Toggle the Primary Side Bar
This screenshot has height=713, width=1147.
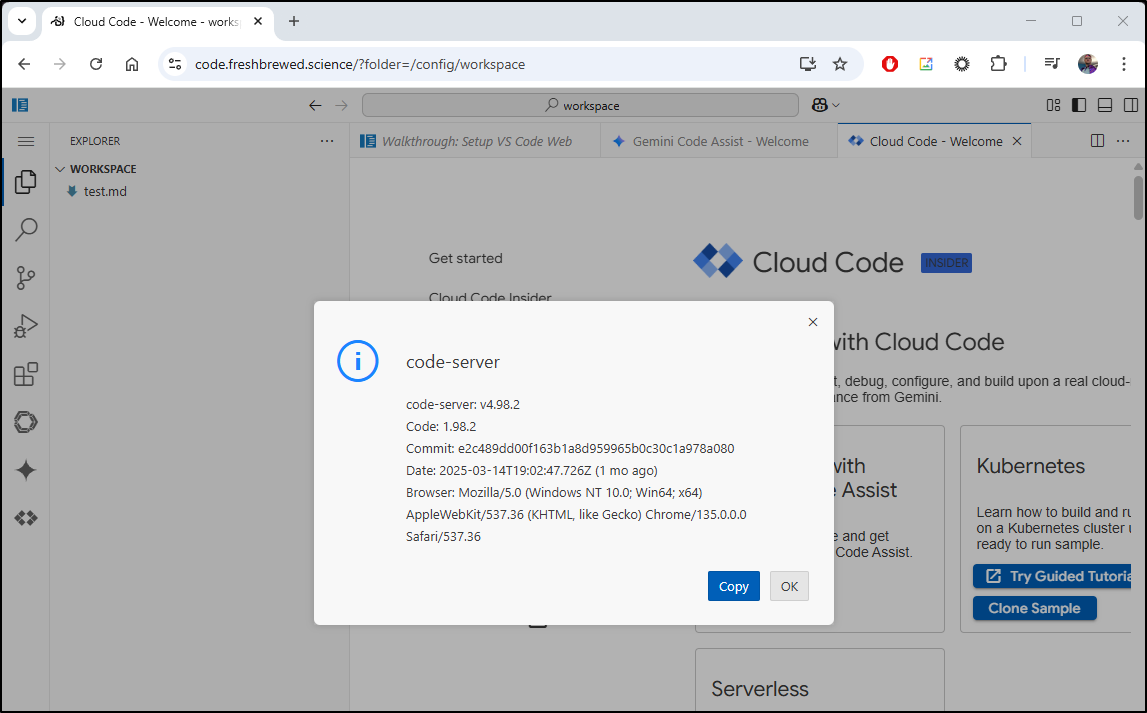[1079, 105]
